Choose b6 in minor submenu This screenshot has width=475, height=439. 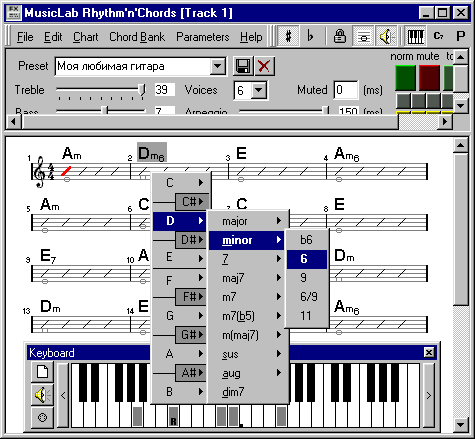point(307,240)
